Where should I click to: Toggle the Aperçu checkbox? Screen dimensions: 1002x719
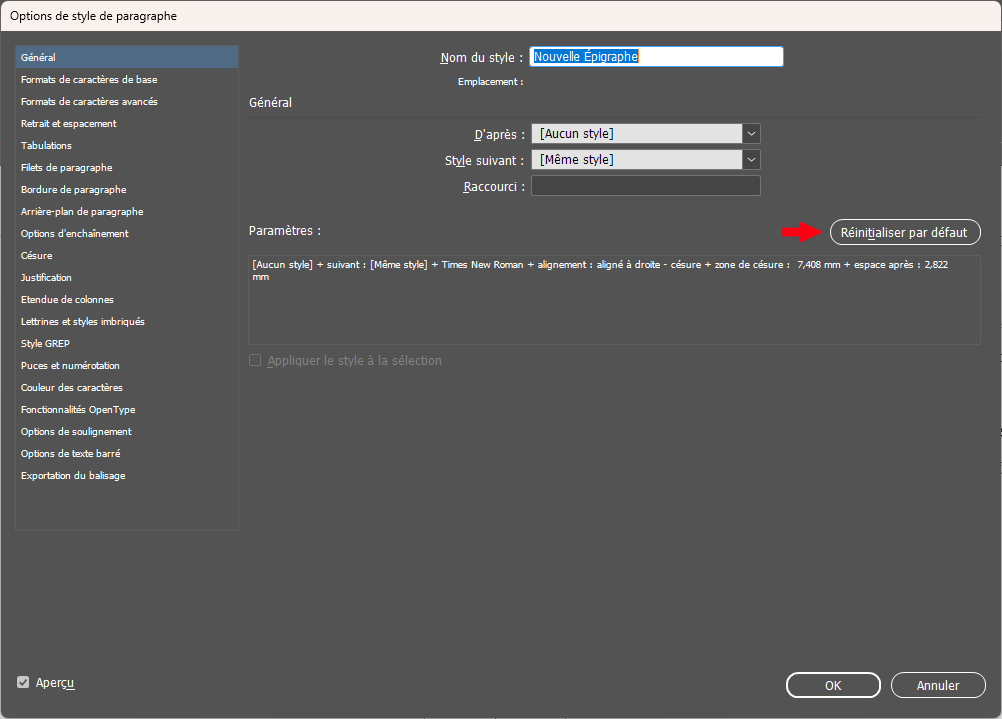[x=23, y=682]
